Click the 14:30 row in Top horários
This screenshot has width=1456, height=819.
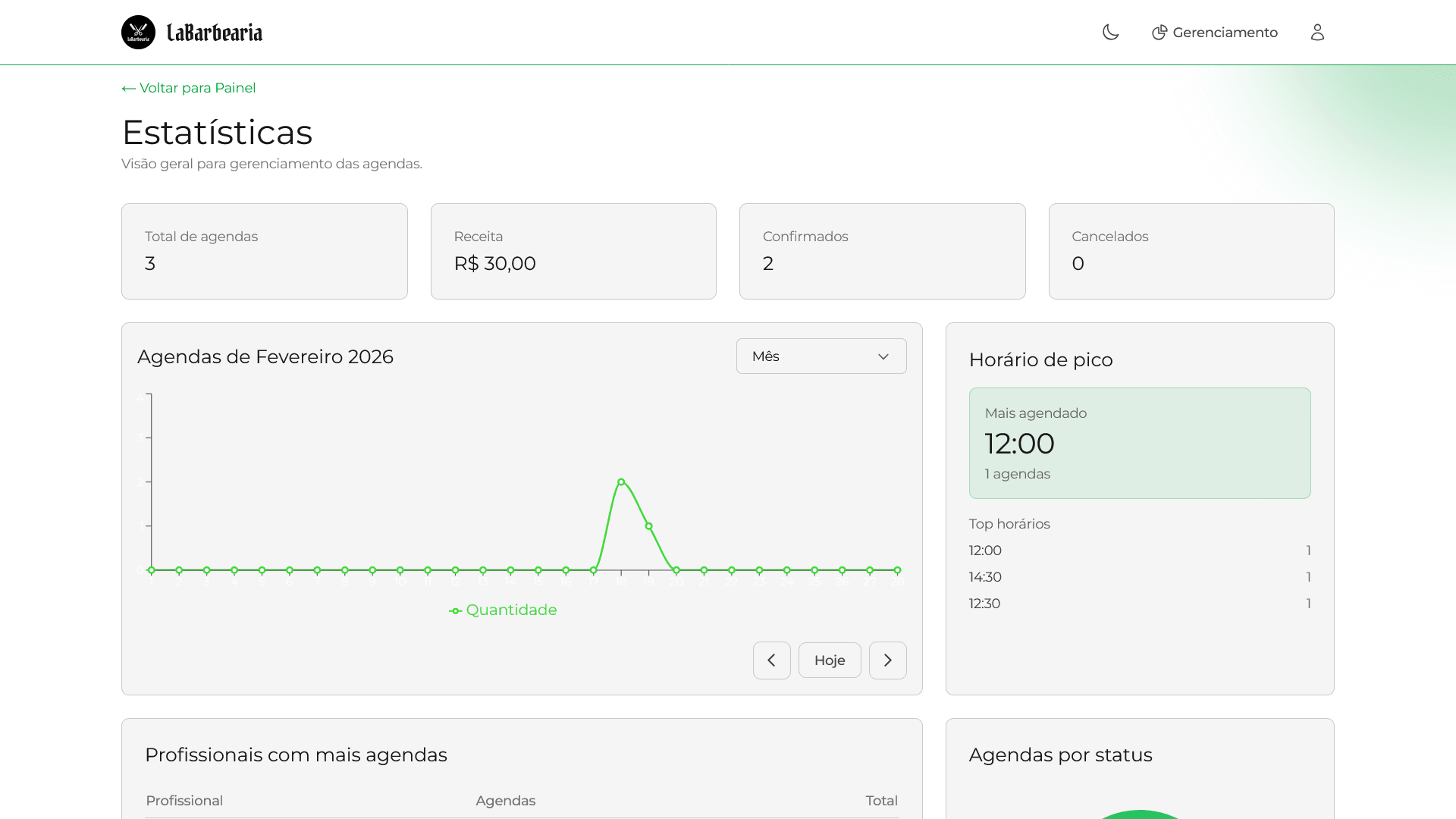coord(1140,577)
